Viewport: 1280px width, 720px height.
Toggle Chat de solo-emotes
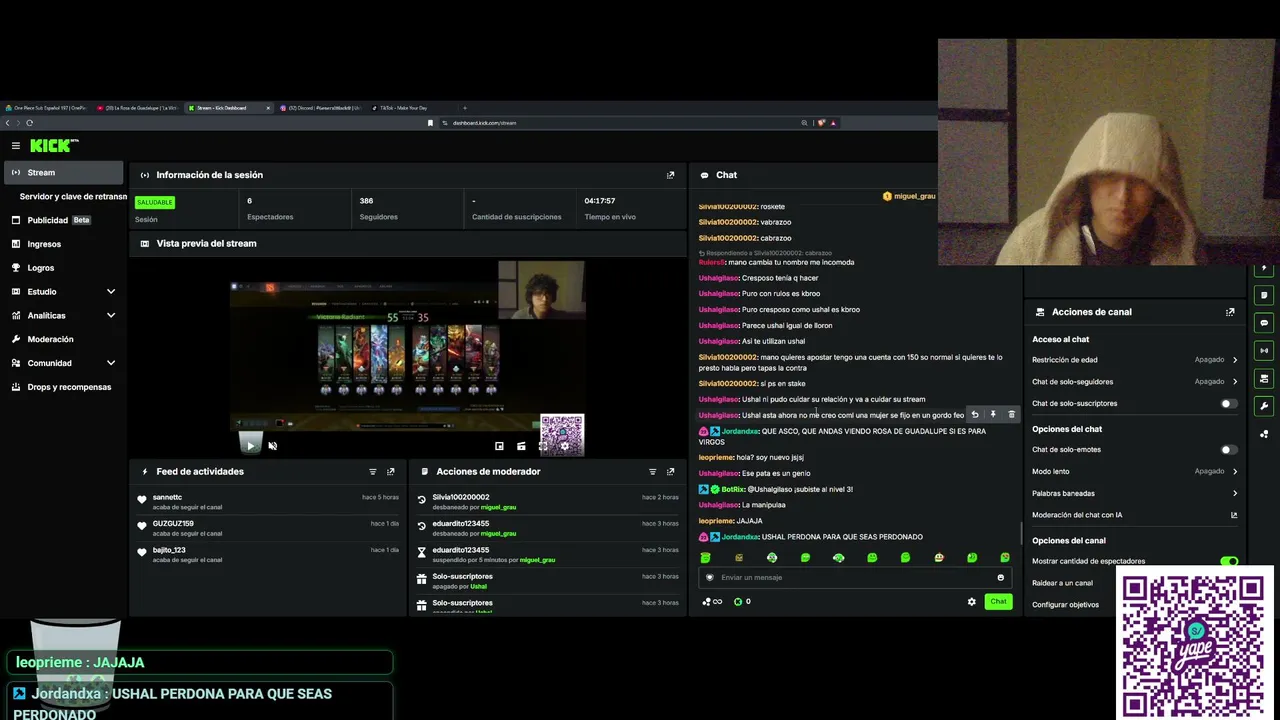(1229, 450)
